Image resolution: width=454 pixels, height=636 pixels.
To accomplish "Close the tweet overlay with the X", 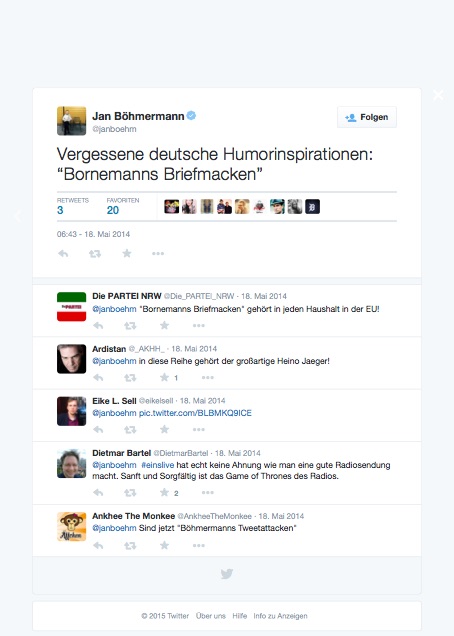I will (438, 95).
